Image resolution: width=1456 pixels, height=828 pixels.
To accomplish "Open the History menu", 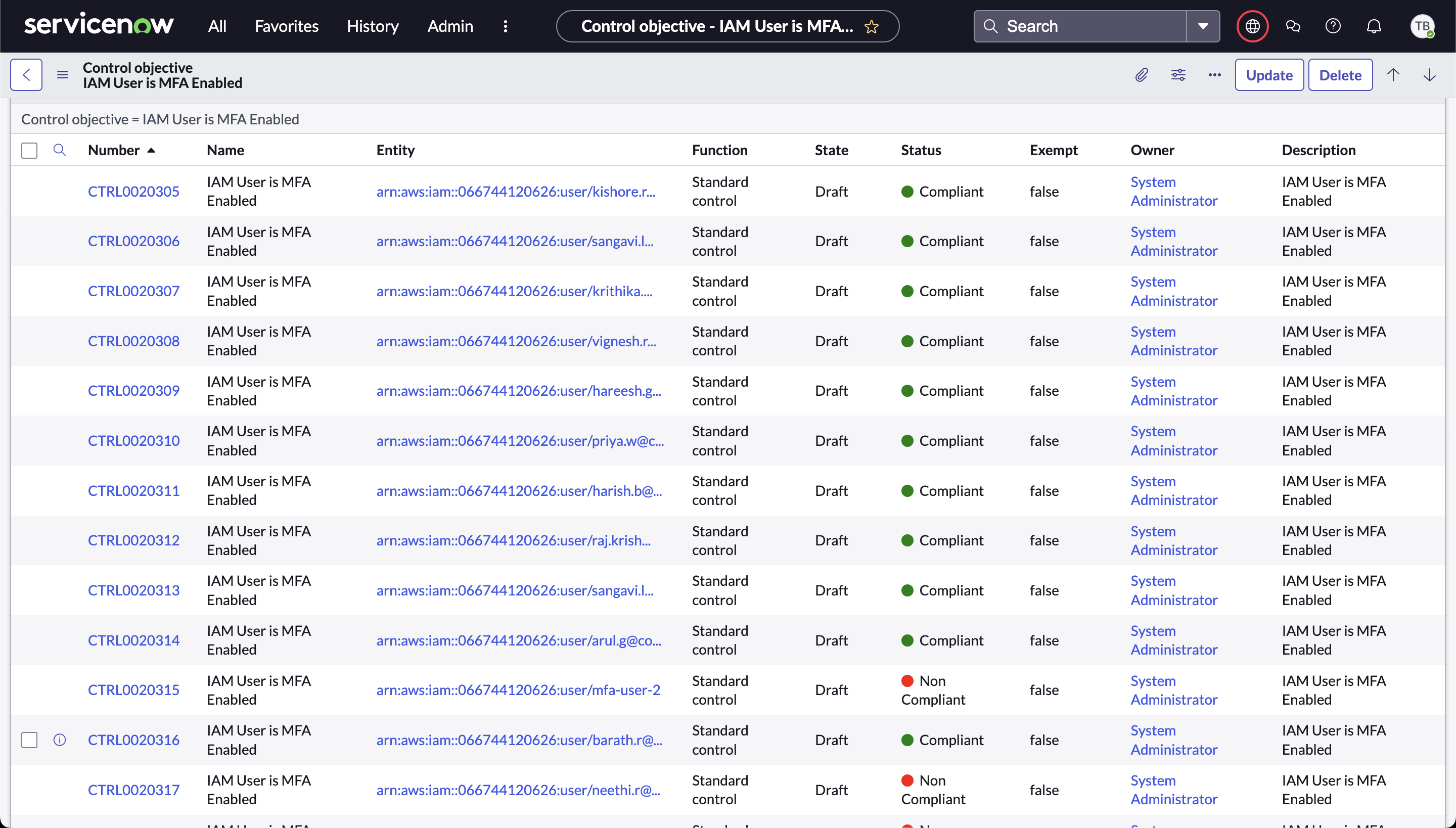I will coord(373,26).
